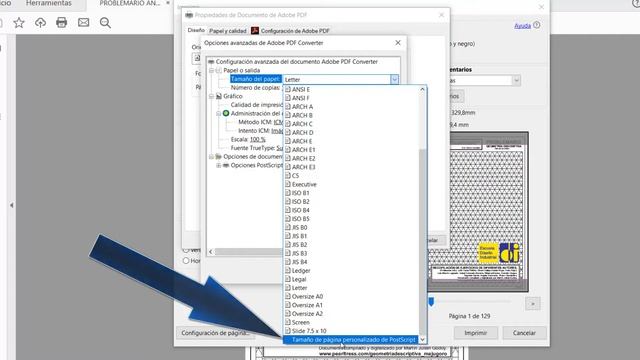The height and width of the screenshot is (360, 640).
Task: Click the cloud upload icon
Action: click(40, 22)
